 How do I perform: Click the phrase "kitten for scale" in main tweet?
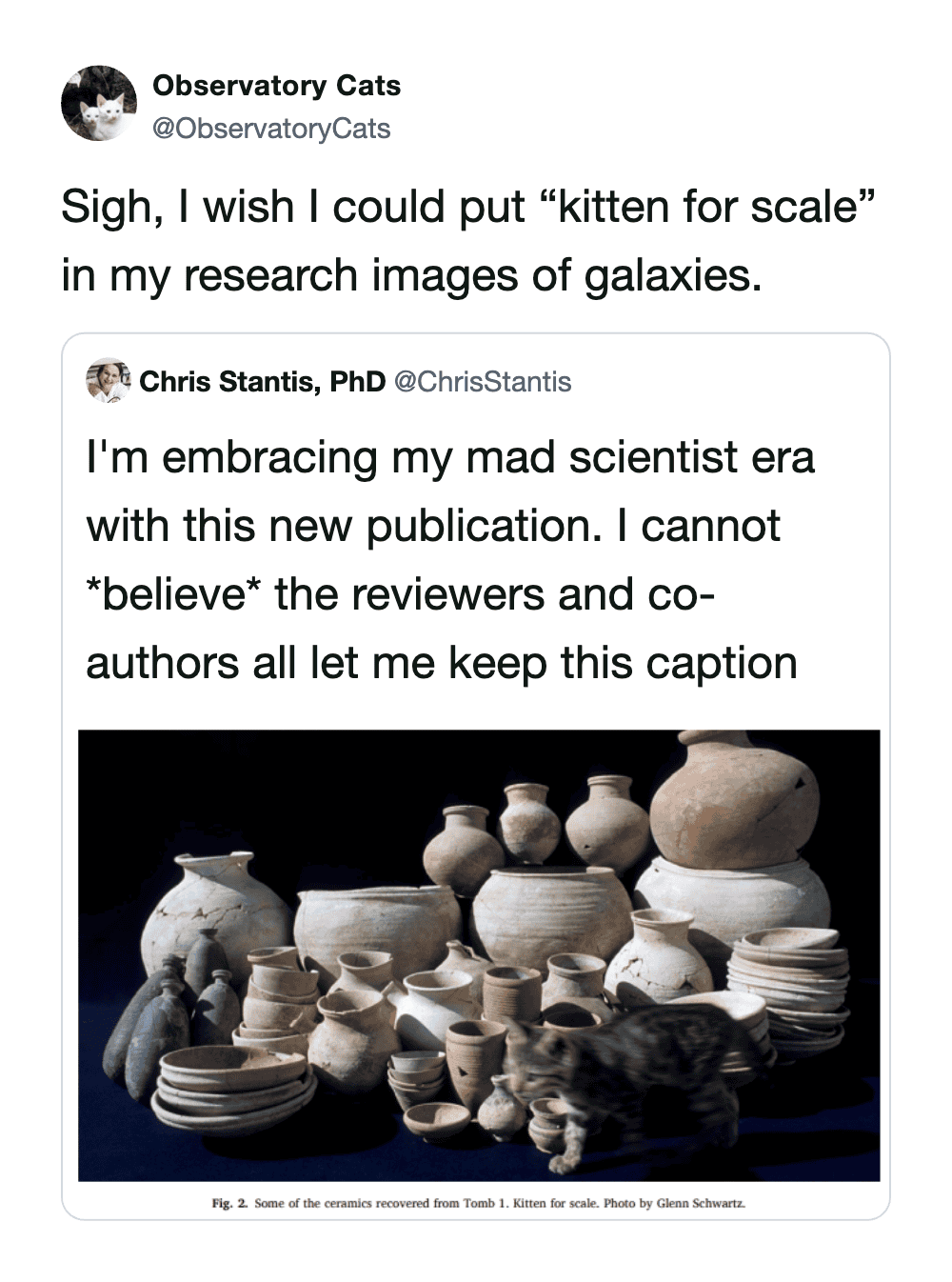[707, 207]
